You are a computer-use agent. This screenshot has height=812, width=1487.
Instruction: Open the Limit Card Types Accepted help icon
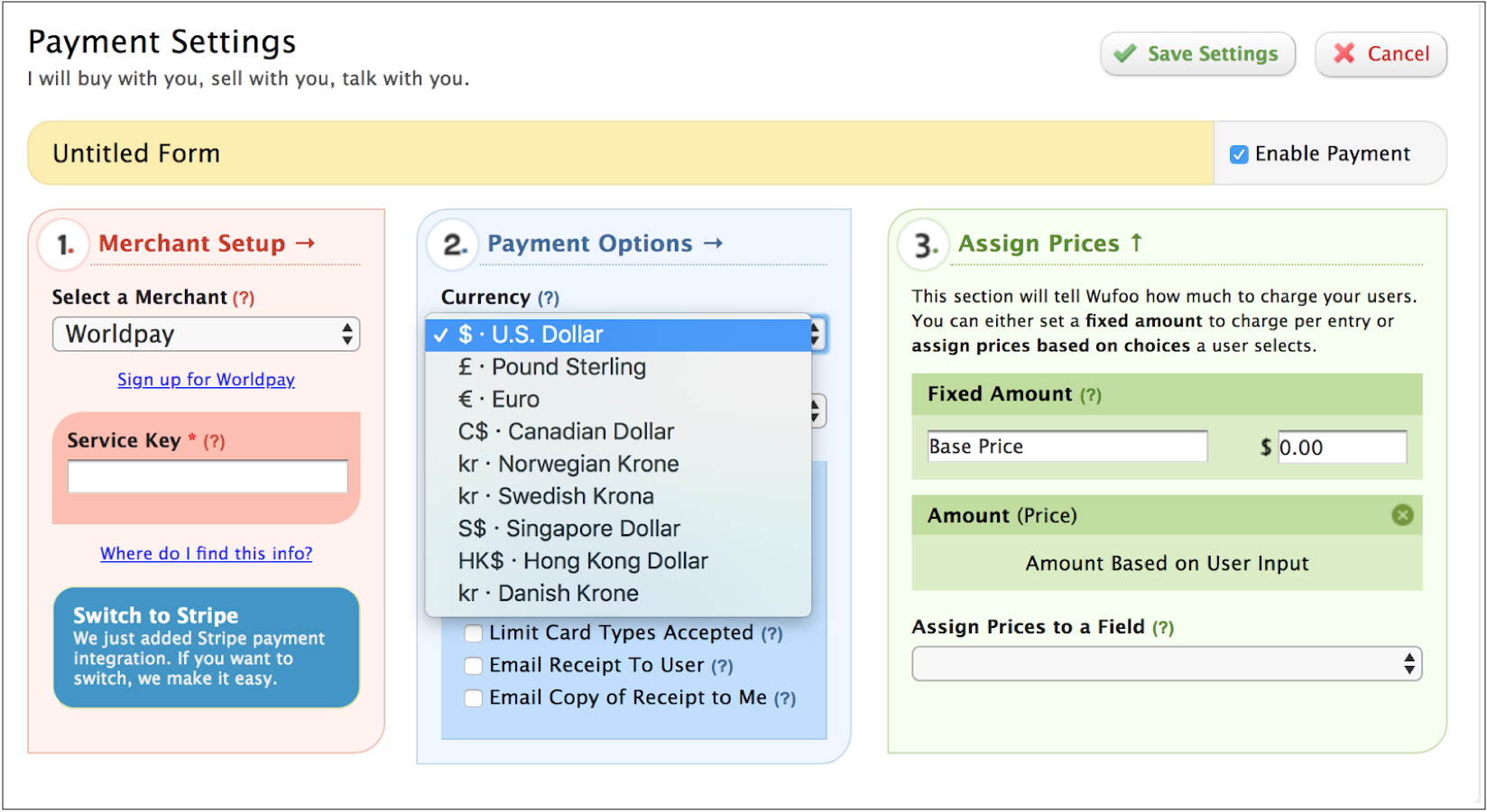(772, 632)
